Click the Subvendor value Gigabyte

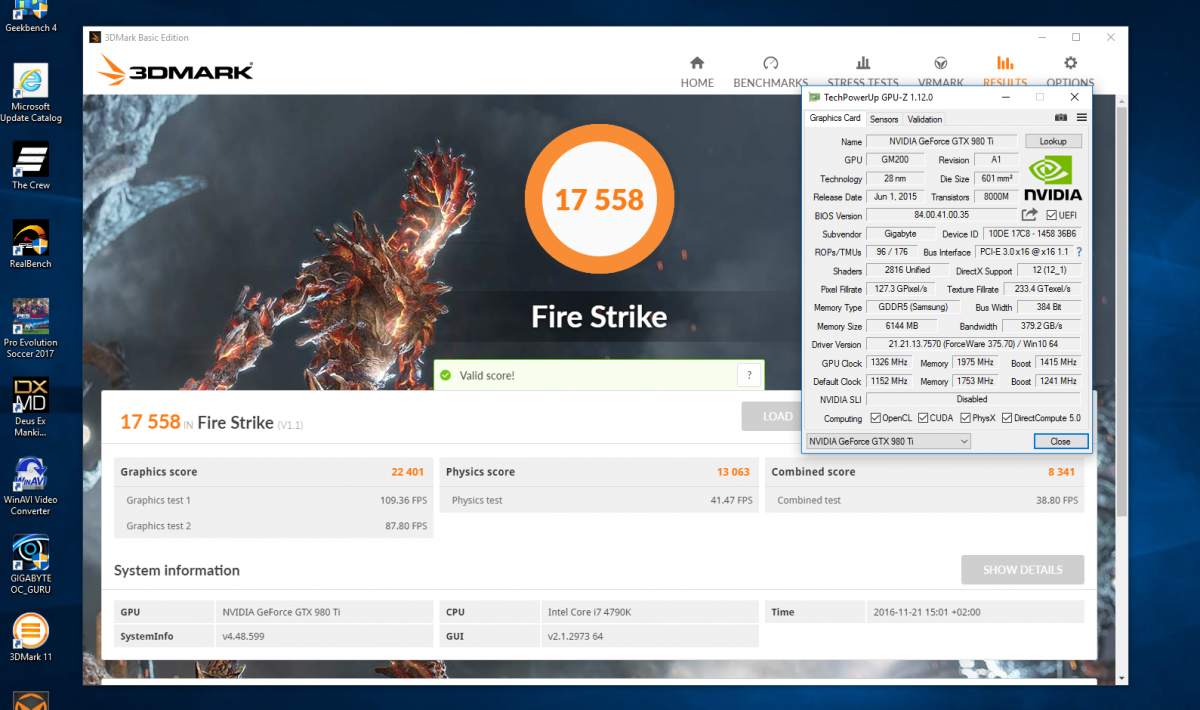click(x=902, y=234)
